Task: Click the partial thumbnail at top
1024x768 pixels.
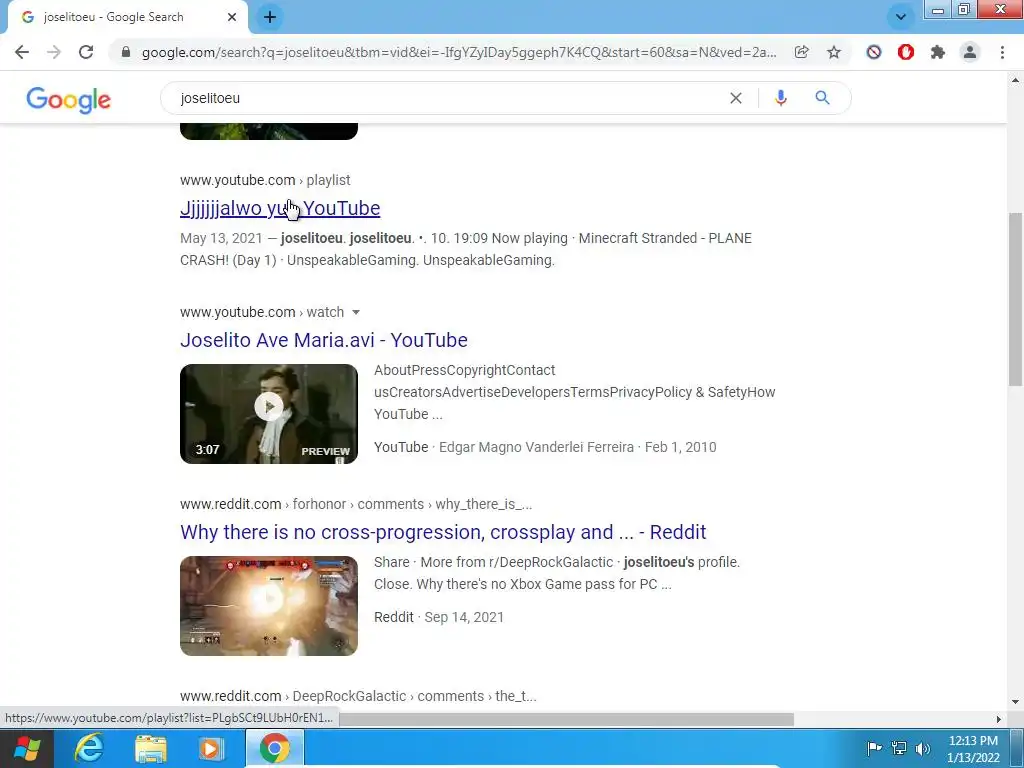Action: click(269, 131)
